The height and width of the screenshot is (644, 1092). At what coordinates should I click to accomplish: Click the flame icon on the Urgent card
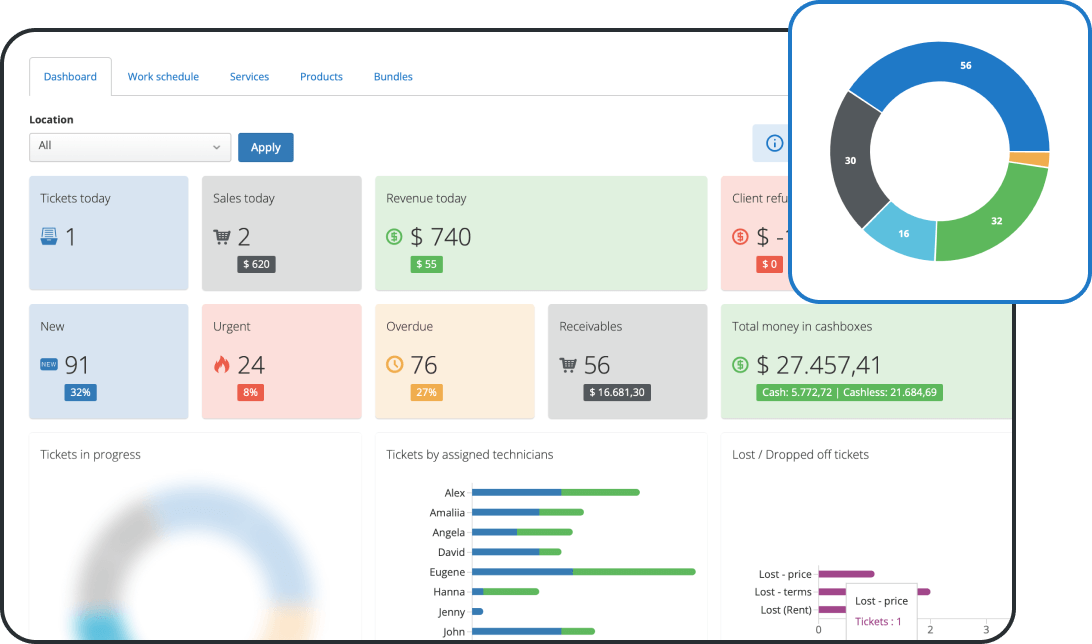(222, 364)
